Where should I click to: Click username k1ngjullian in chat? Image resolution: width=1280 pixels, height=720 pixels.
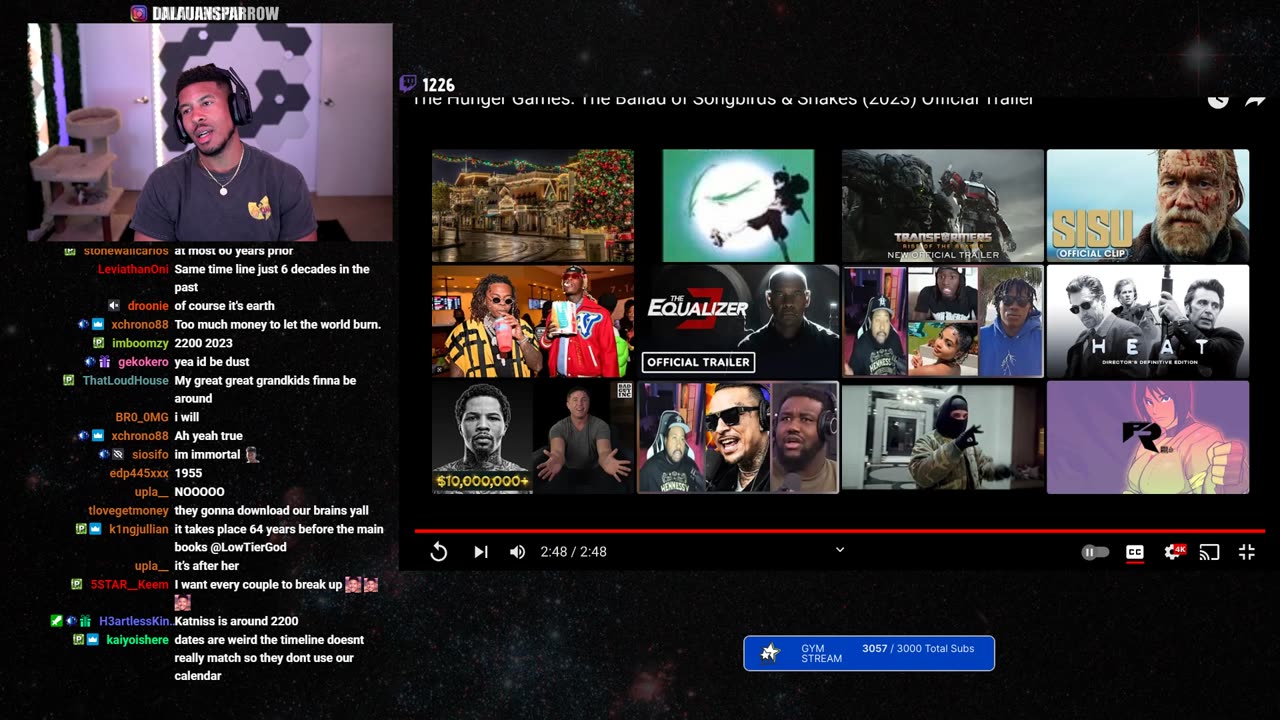[139, 529]
